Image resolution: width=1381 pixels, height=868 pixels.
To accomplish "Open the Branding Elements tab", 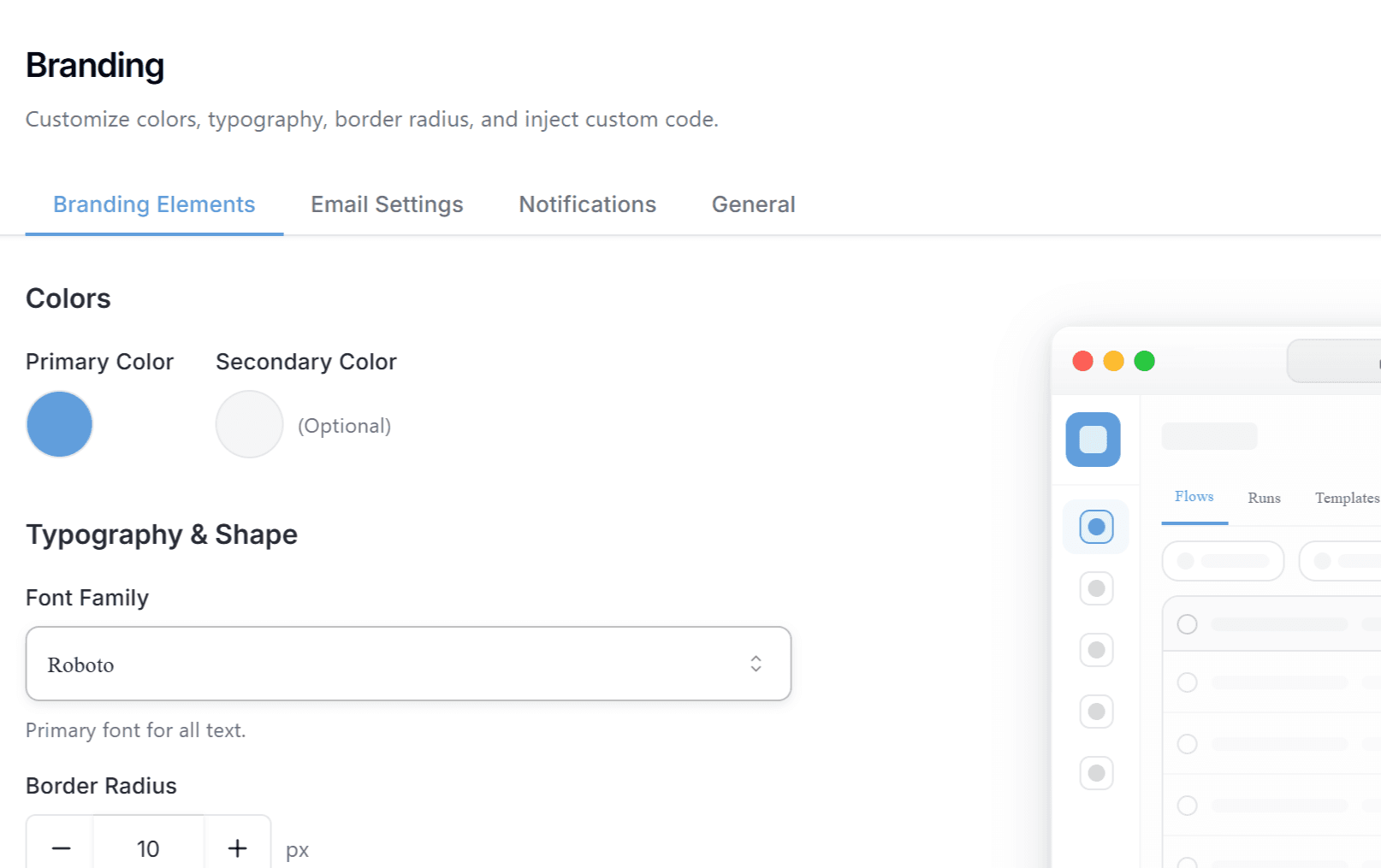I will 154,205.
